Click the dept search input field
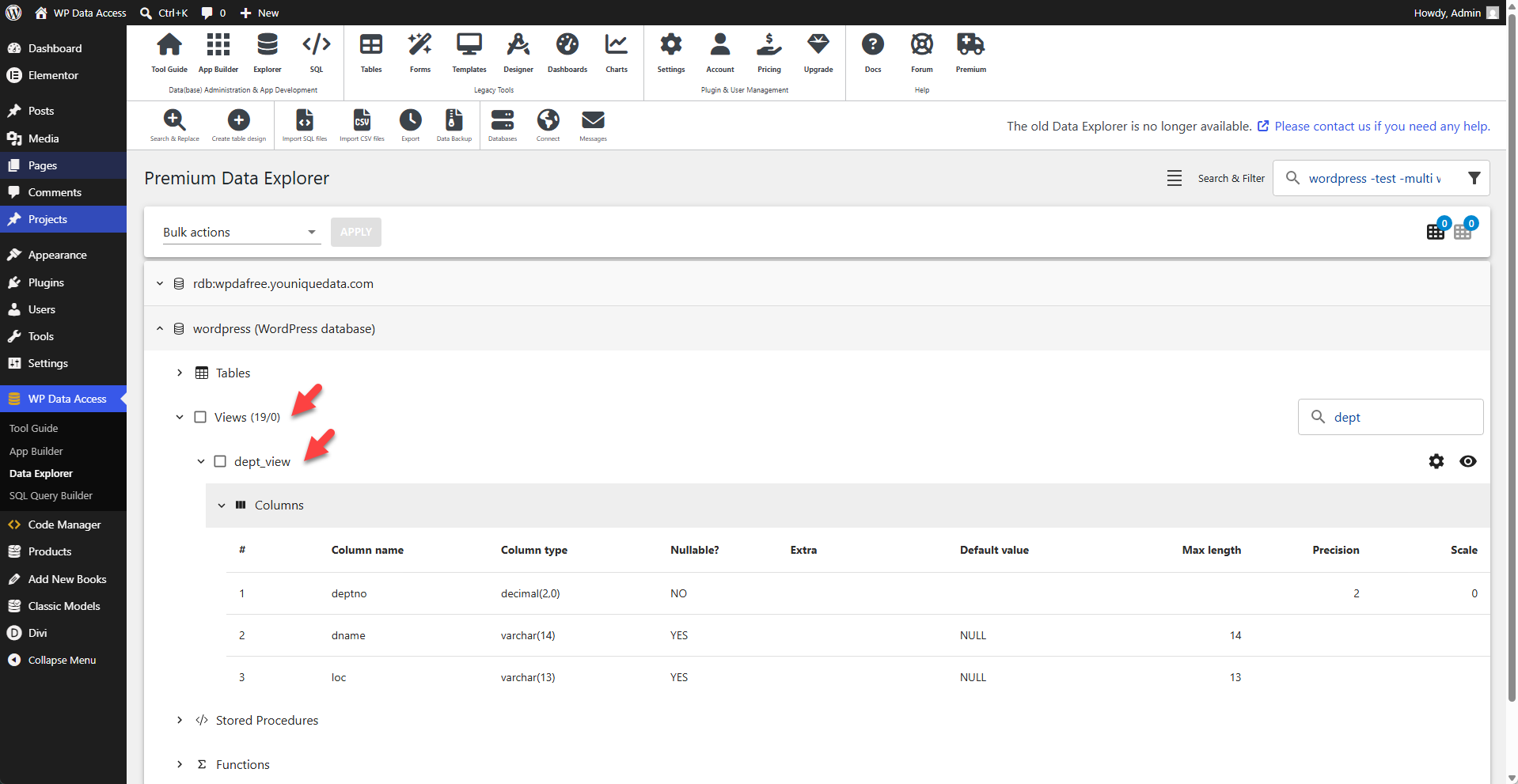The height and width of the screenshot is (784, 1518). (x=1391, y=417)
